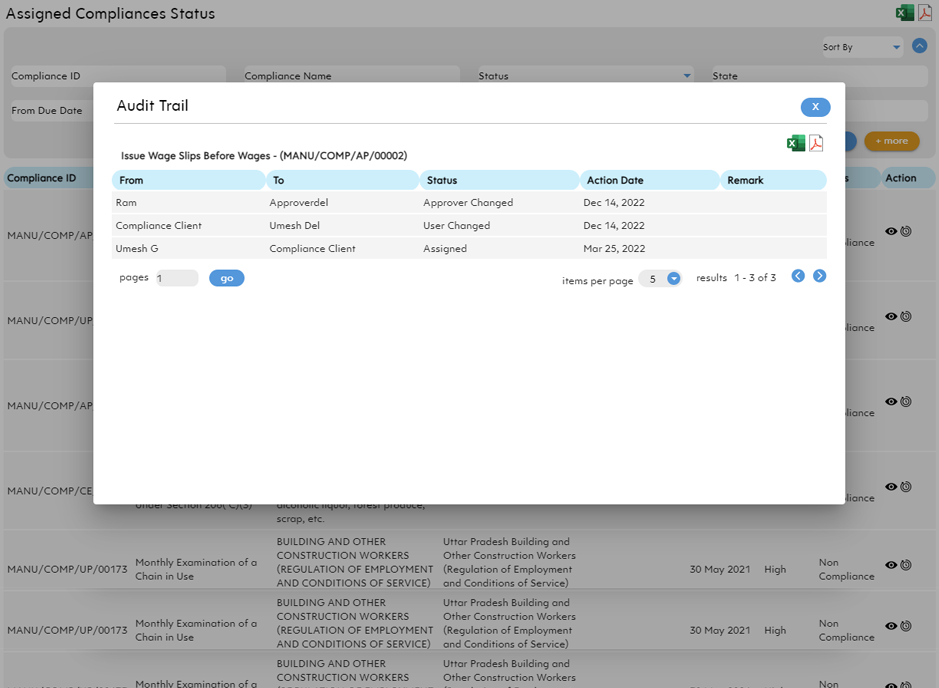939x688 pixels.
Task: Click the Ram cell in From column
Action: tap(126, 202)
